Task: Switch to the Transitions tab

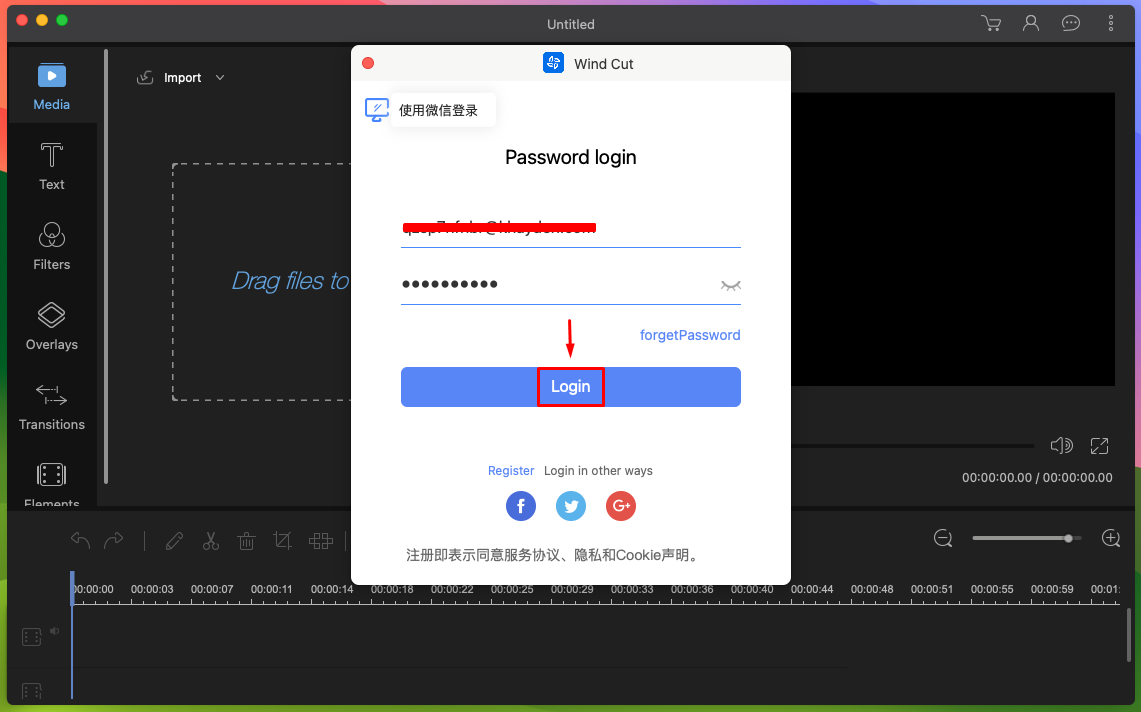Action: click(52, 407)
